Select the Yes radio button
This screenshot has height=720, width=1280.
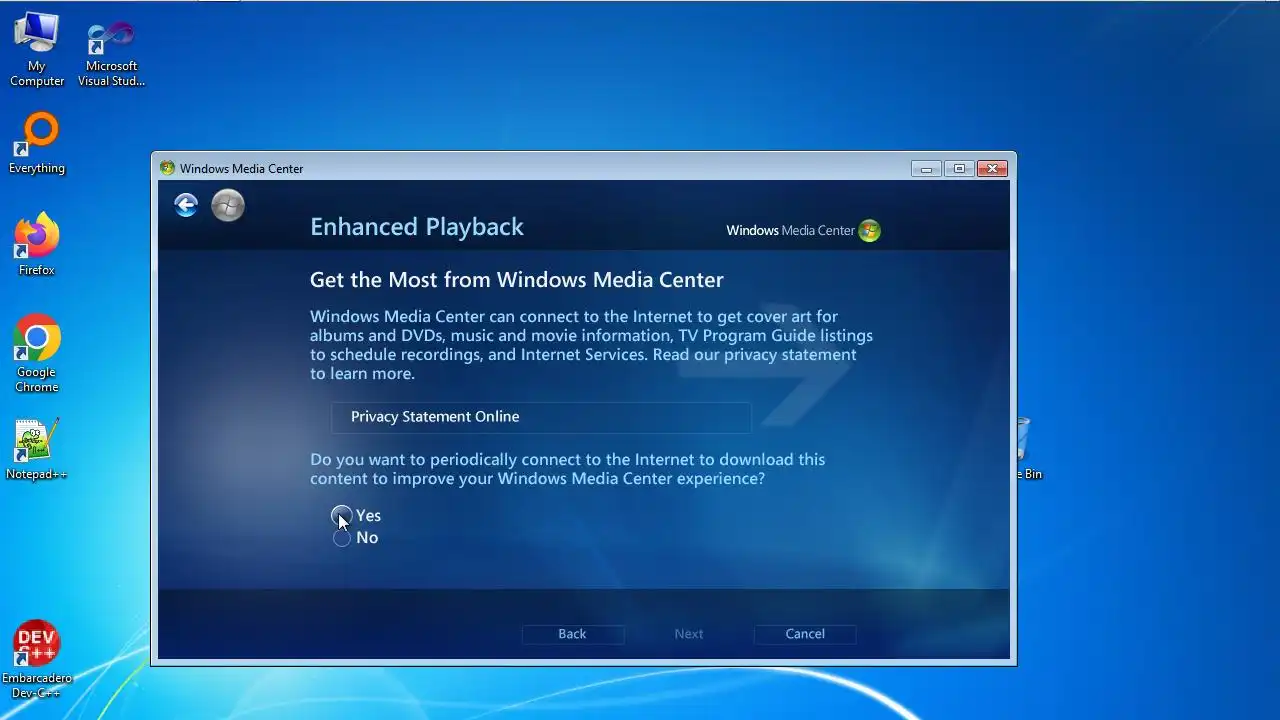(342, 516)
